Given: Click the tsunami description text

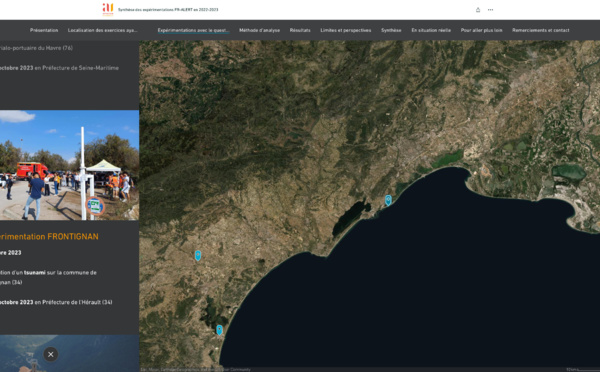Looking at the screenshot, I should click(48, 277).
